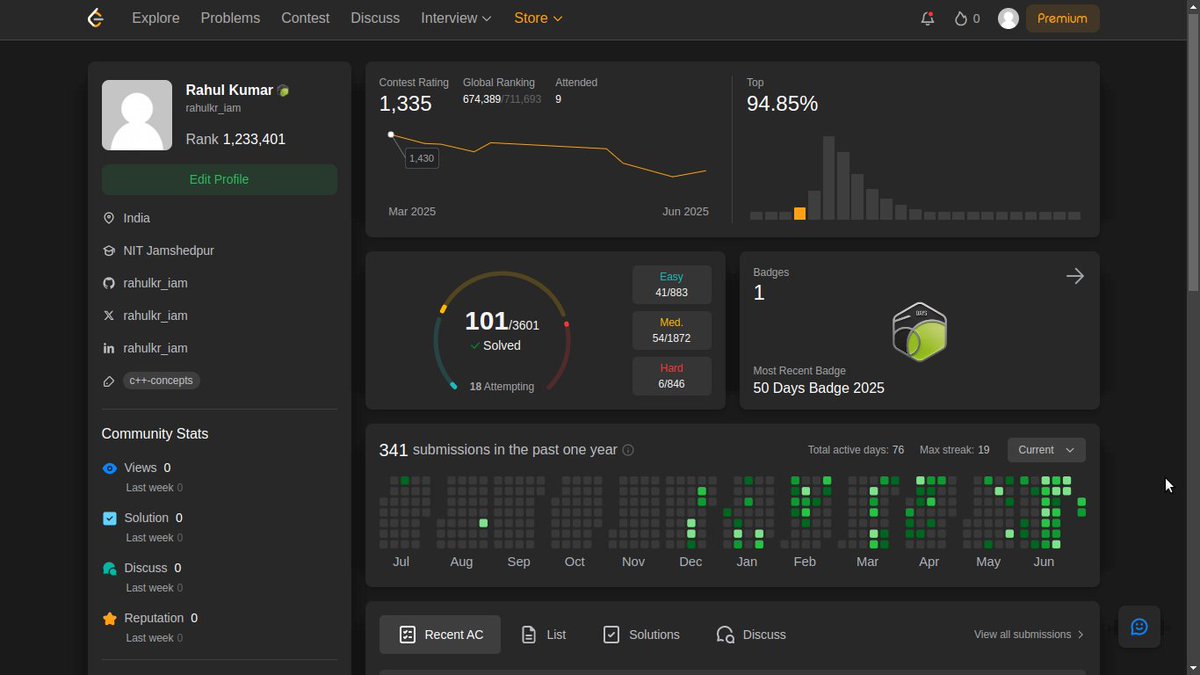The image size is (1200, 675).
Task: Click the profile picture thumbnail
Action: (x=137, y=115)
